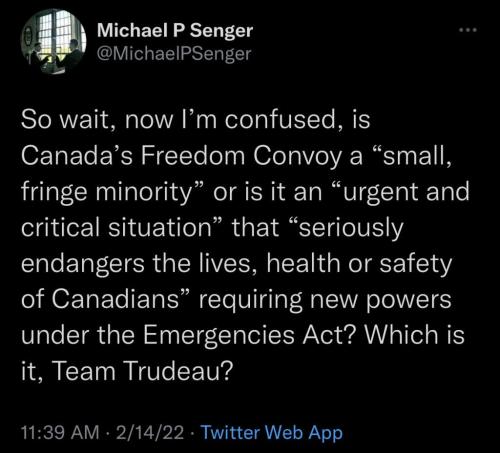
Task: Open the three-dot more options menu
Action: tap(468, 30)
